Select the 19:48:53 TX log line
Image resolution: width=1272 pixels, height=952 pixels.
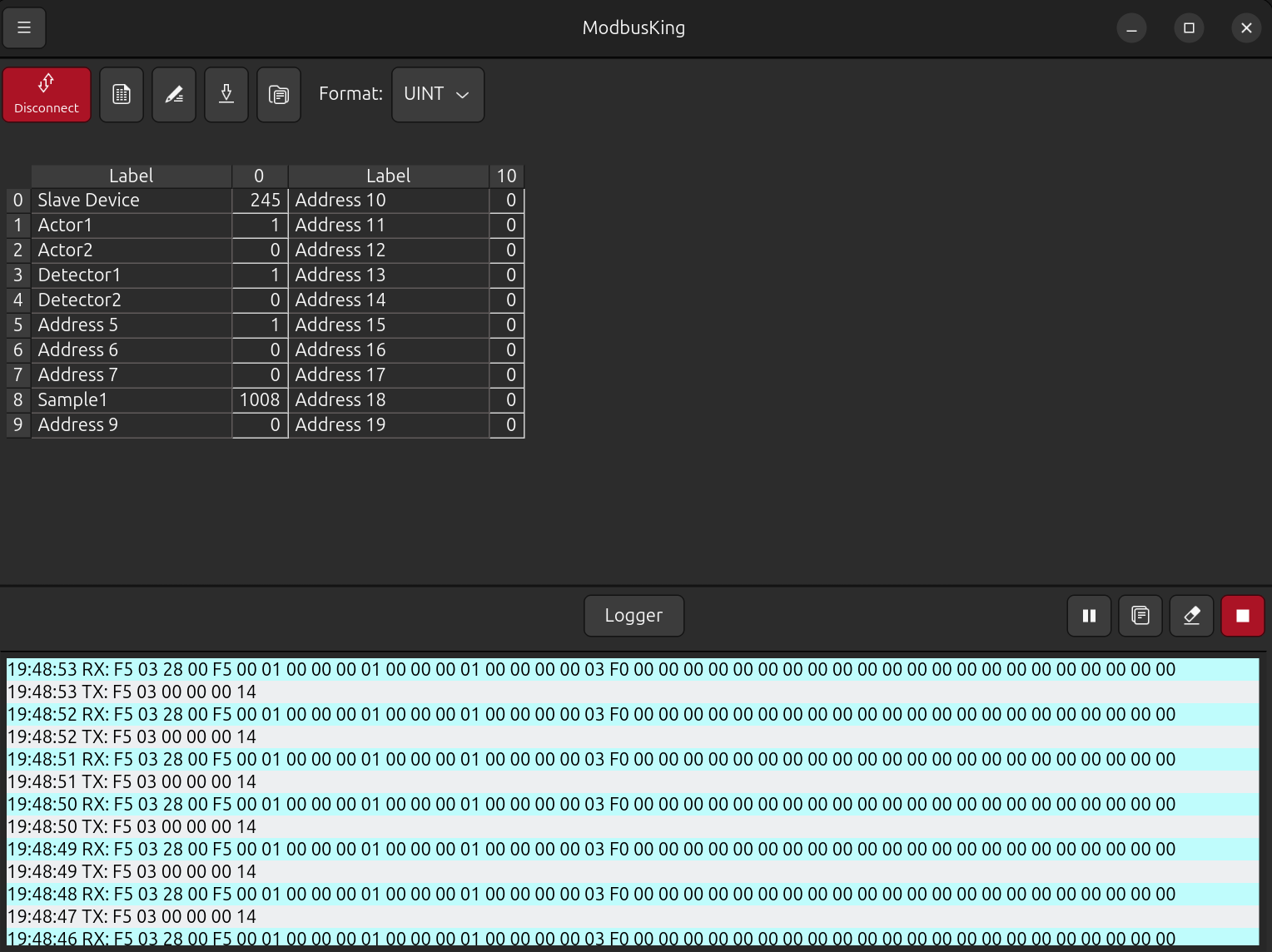(132, 692)
